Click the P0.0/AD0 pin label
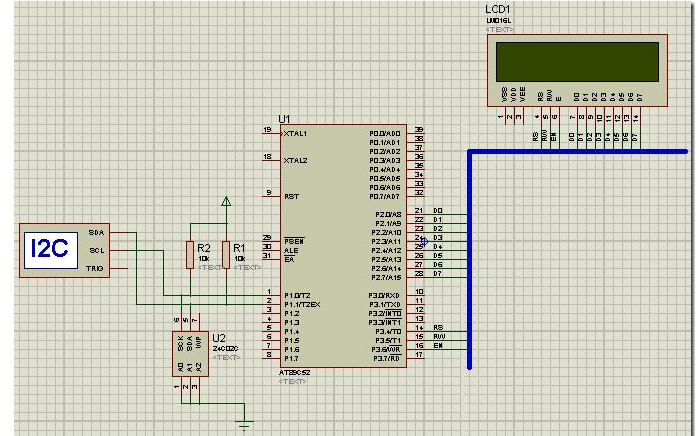The image size is (699, 436). click(x=385, y=134)
